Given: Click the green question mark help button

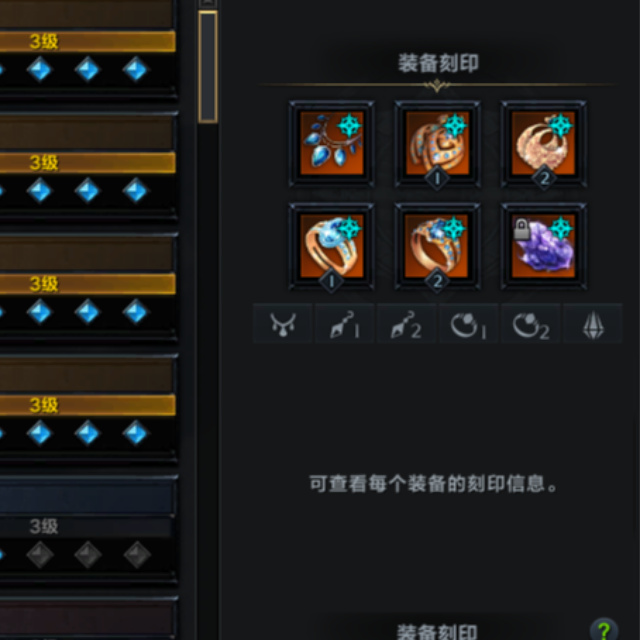Looking at the screenshot, I should coord(603,629).
